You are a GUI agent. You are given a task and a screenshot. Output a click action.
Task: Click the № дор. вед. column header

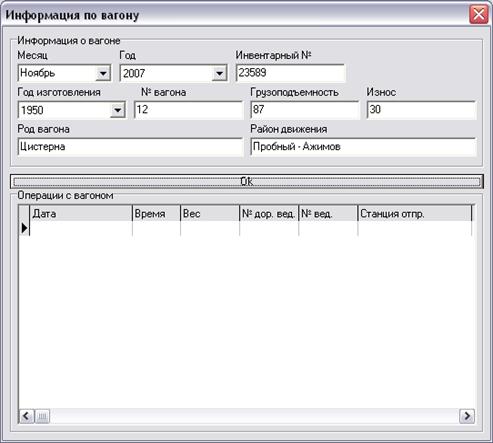point(269,213)
